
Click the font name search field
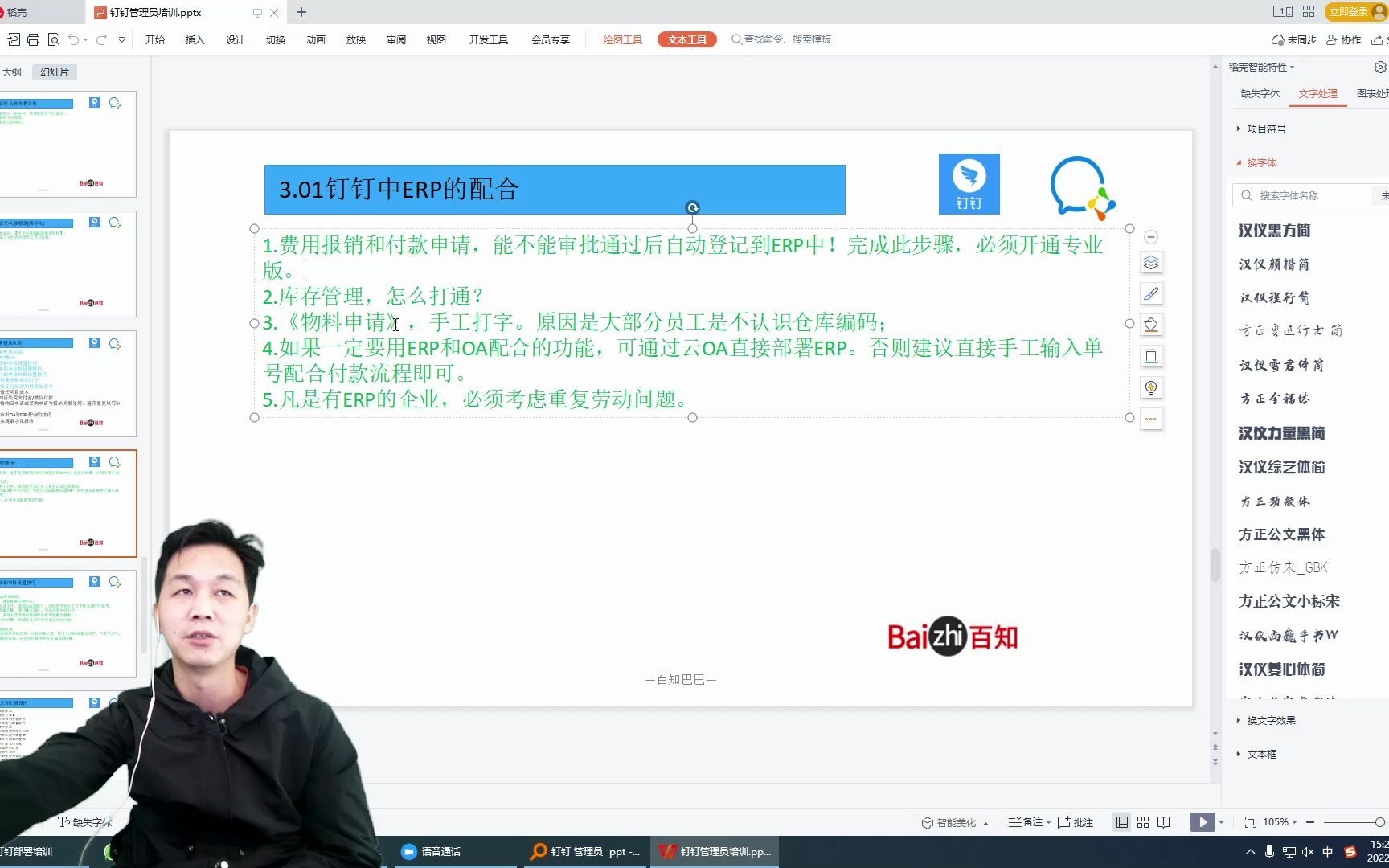point(1304,195)
